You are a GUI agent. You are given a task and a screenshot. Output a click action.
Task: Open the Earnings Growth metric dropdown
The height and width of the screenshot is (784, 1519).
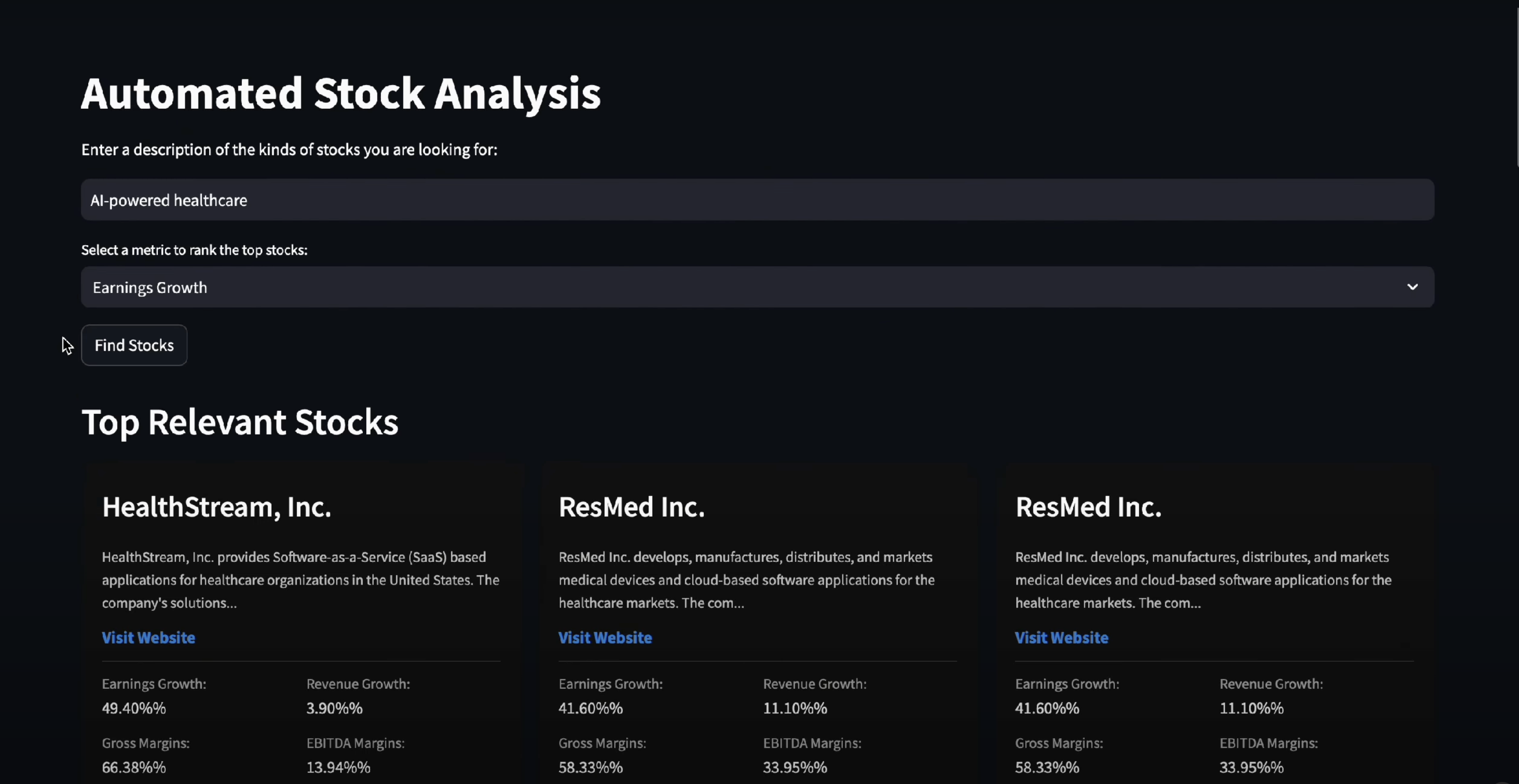coord(757,287)
